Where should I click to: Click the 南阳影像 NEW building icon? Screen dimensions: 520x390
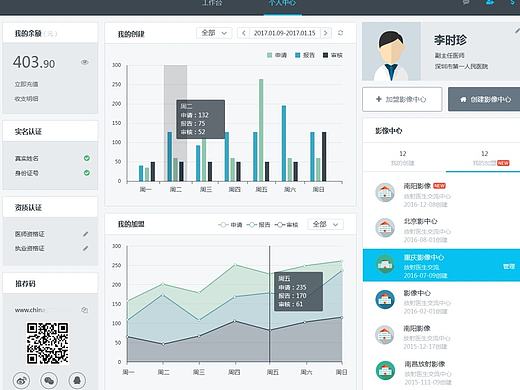[385, 193]
